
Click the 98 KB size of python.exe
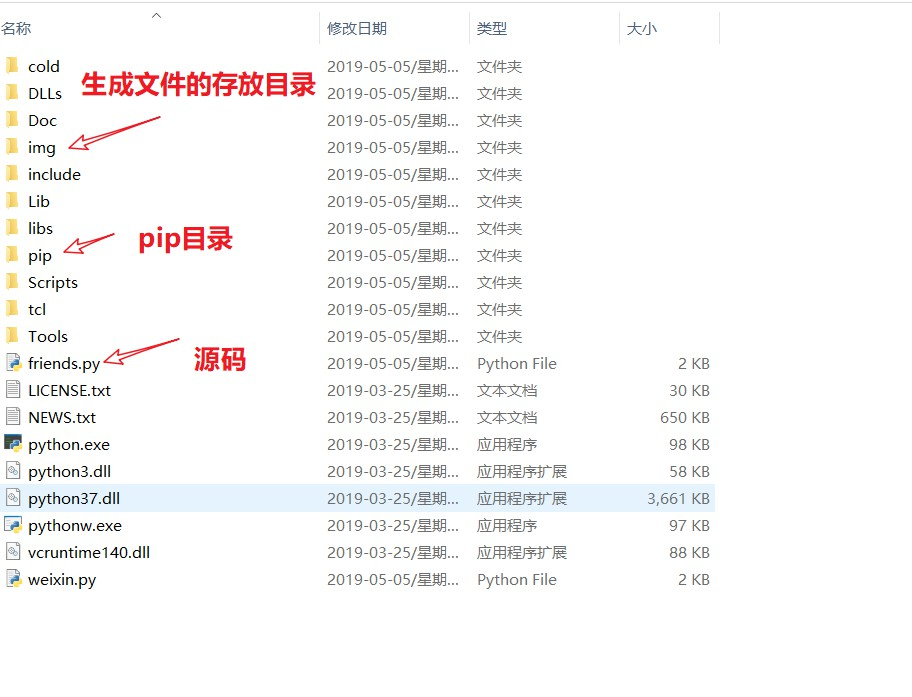689,444
